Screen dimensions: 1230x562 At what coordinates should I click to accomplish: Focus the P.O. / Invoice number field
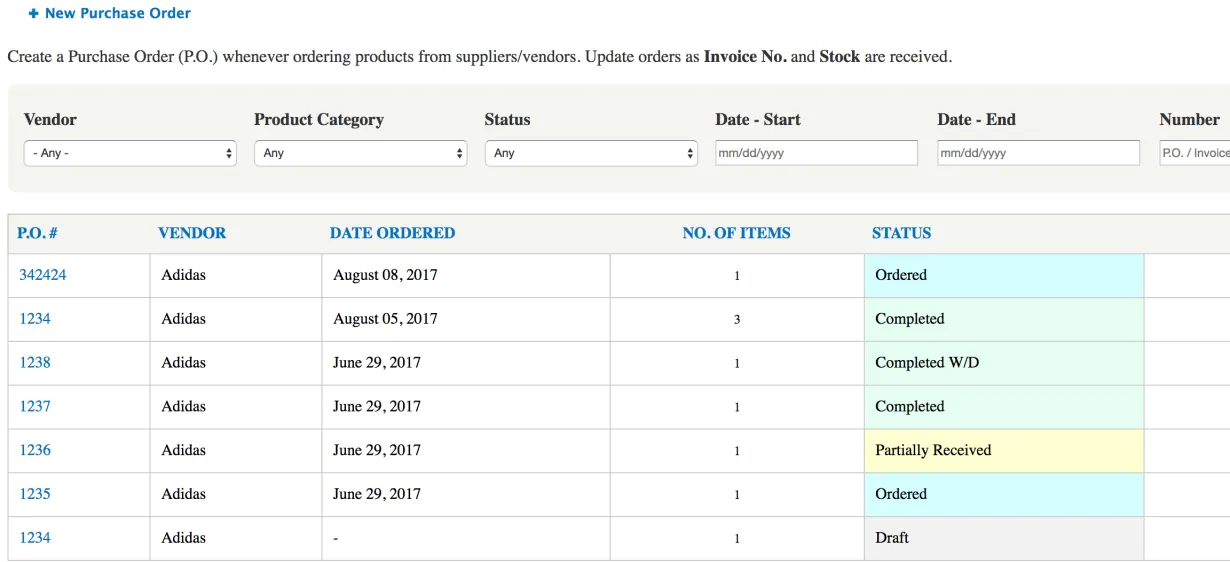tap(1195, 153)
